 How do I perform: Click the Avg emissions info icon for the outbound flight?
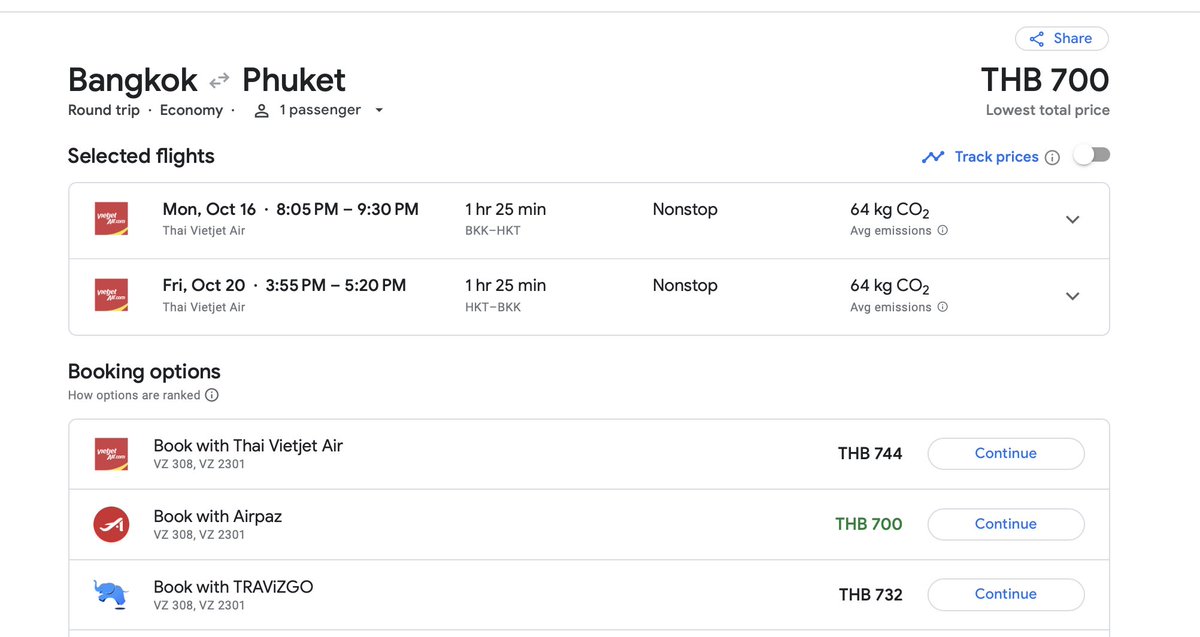943,230
